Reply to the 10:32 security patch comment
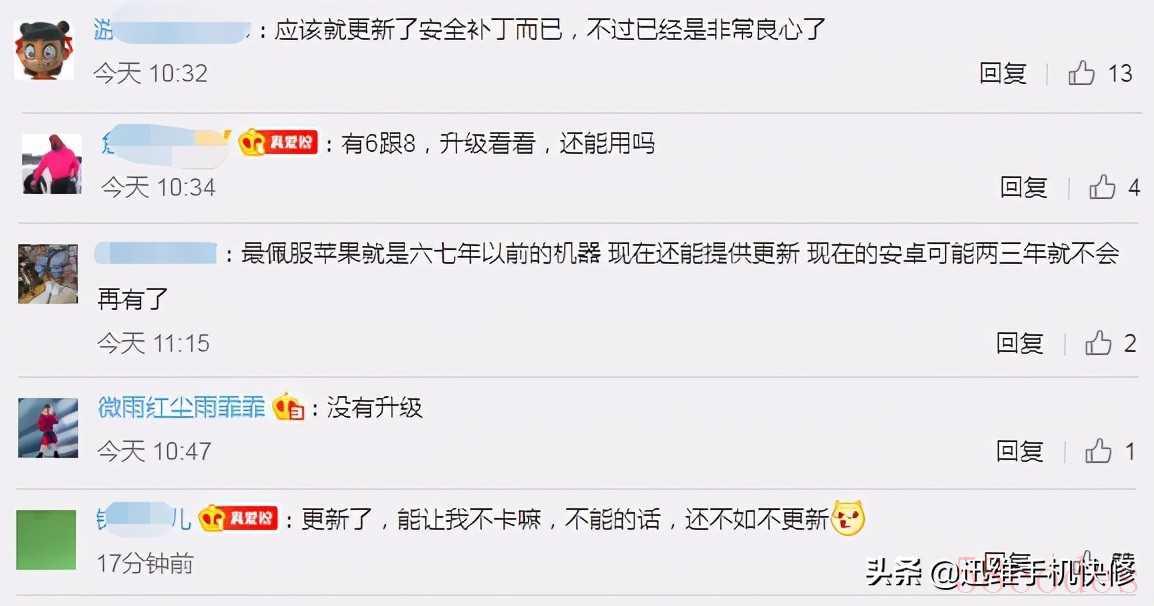The height and width of the screenshot is (606, 1154). click(x=1002, y=73)
